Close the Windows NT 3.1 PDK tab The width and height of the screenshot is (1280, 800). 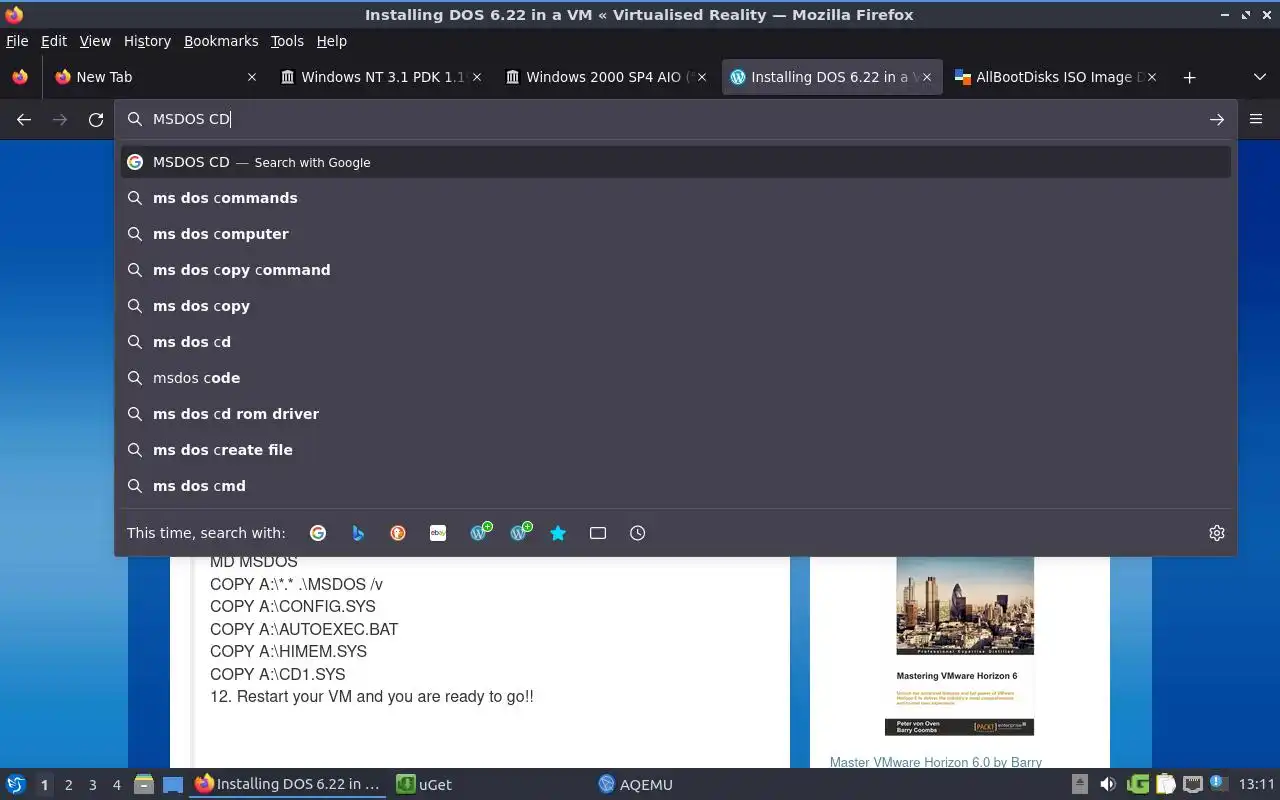(477, 77)
